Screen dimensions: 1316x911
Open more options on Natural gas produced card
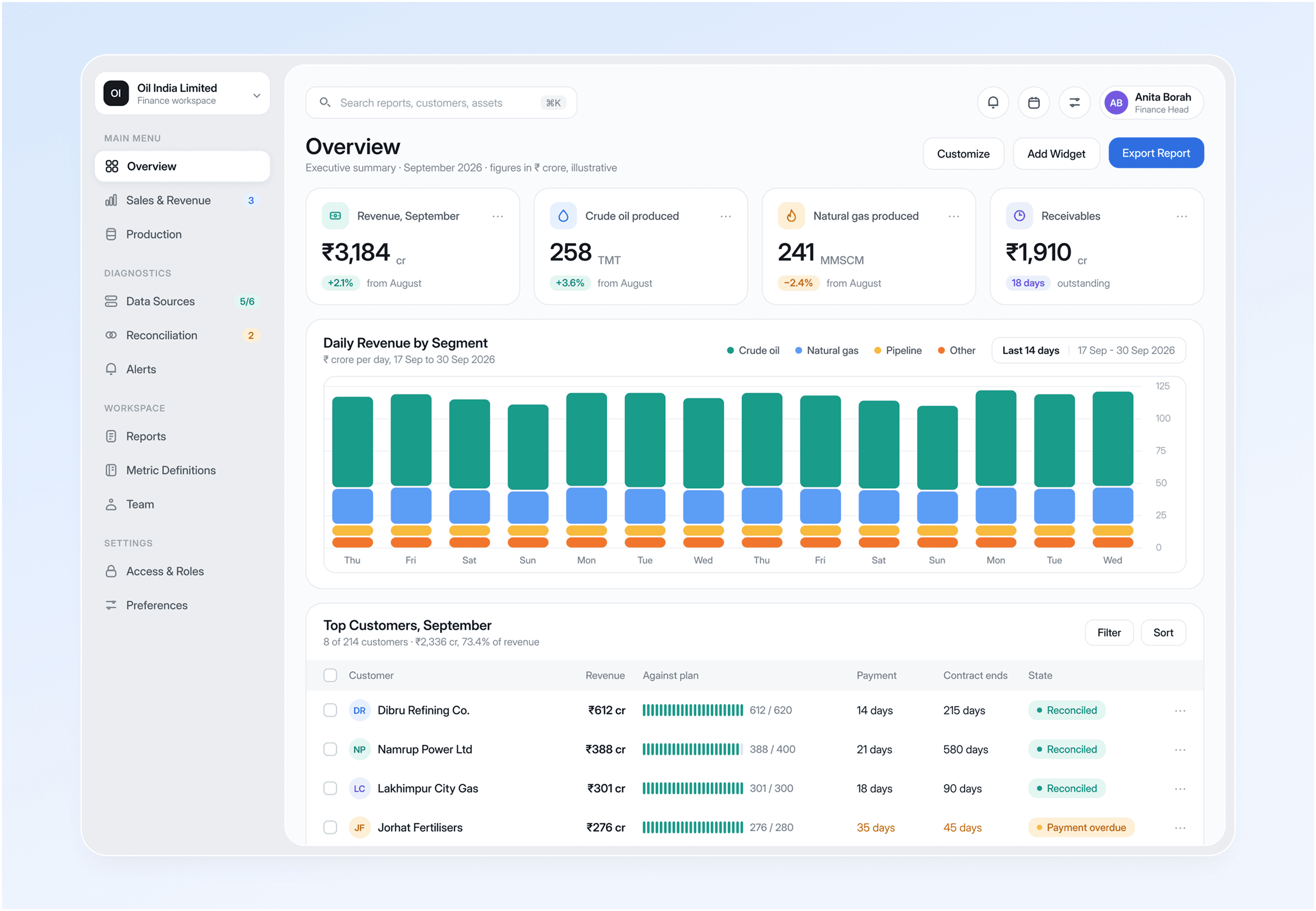click(x=954, y=216)
